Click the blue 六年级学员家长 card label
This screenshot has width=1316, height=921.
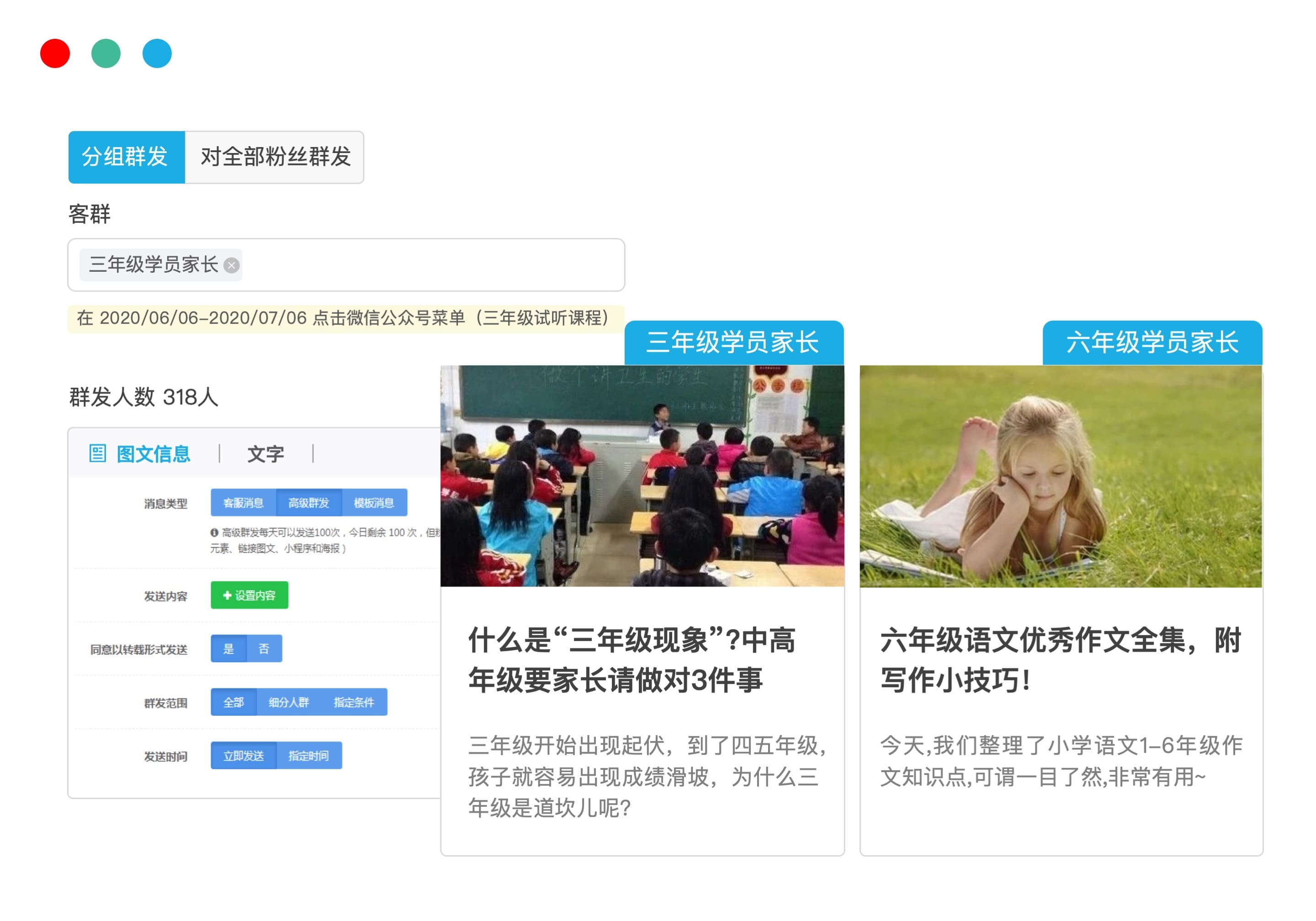pyautogui.click(x=1153, y=343)
